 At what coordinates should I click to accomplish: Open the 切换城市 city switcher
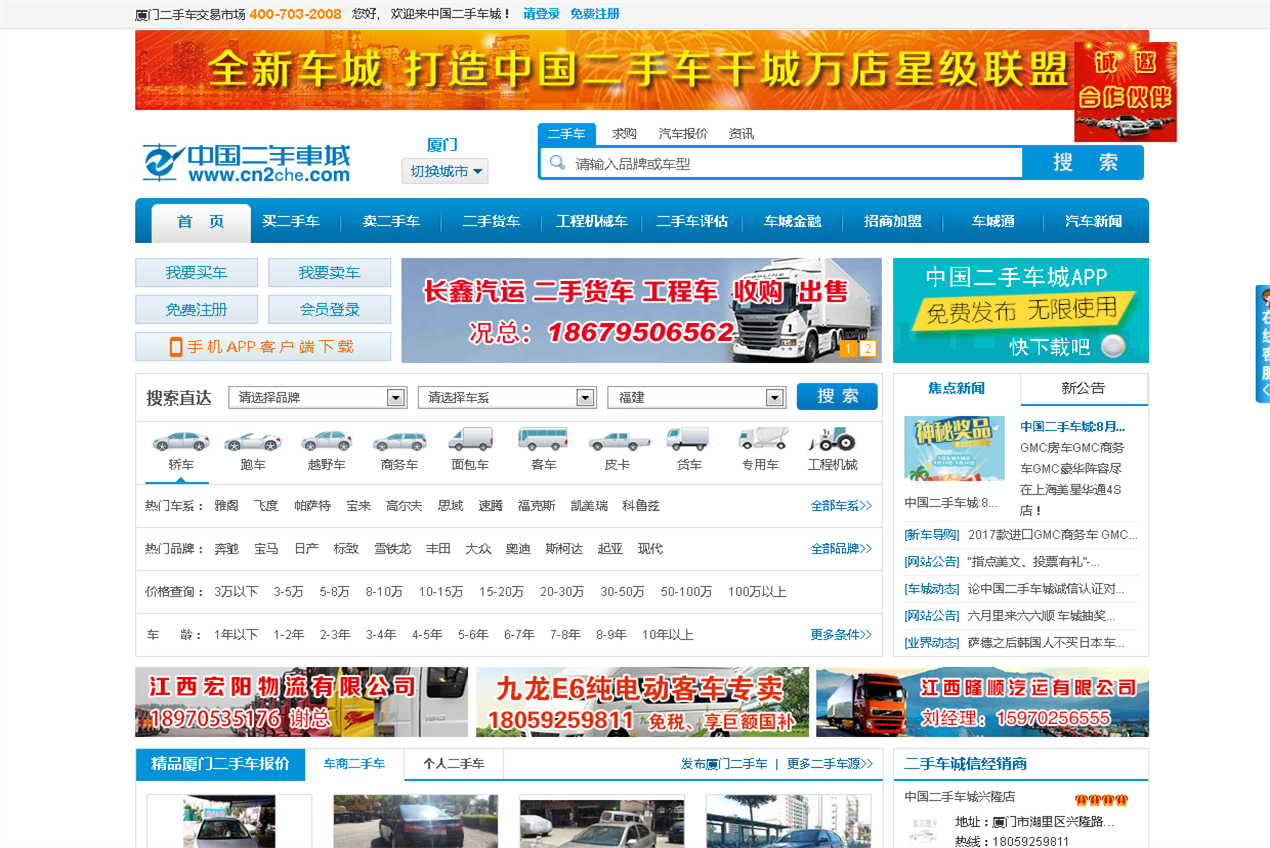[x=445, y=171]
